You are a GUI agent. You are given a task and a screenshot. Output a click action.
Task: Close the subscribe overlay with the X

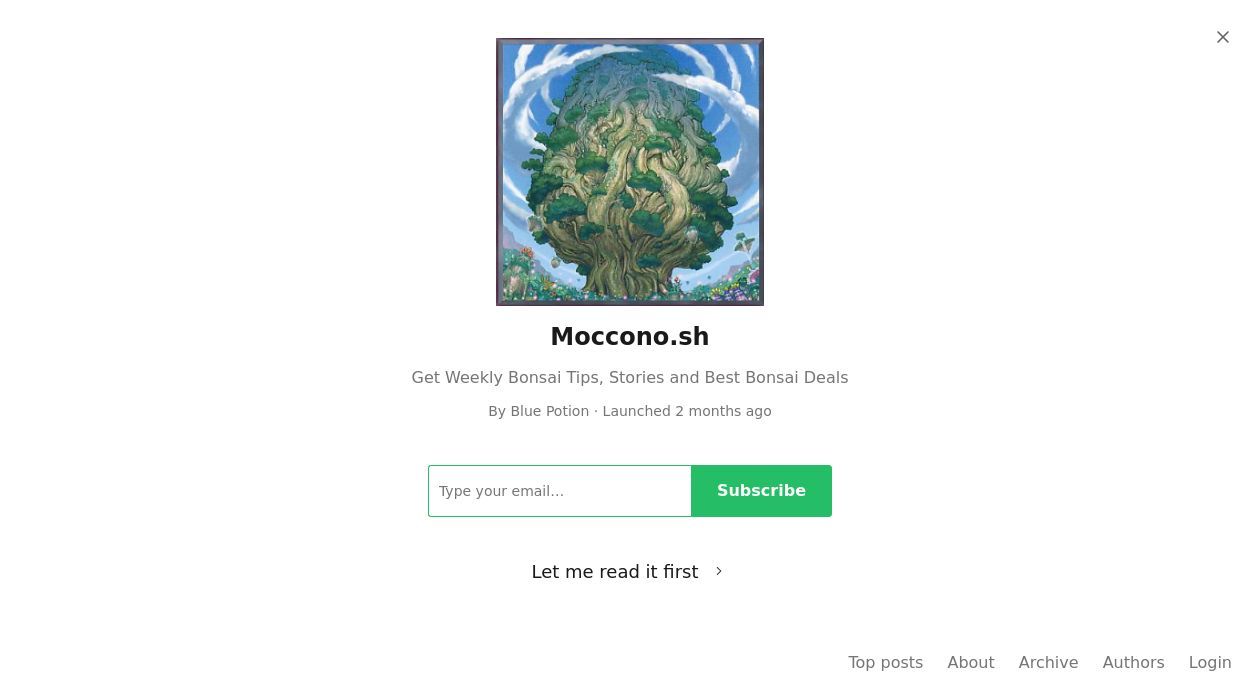pos(1223,37)
